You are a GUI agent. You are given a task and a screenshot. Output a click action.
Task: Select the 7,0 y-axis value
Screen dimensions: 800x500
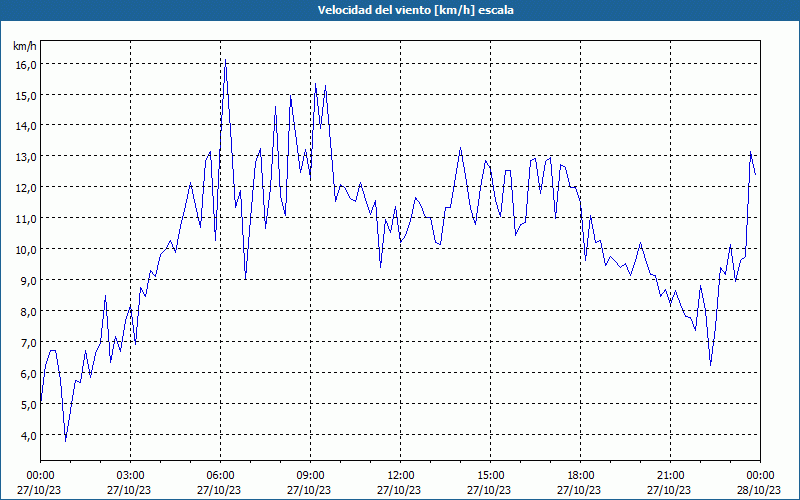pos(29,343)
